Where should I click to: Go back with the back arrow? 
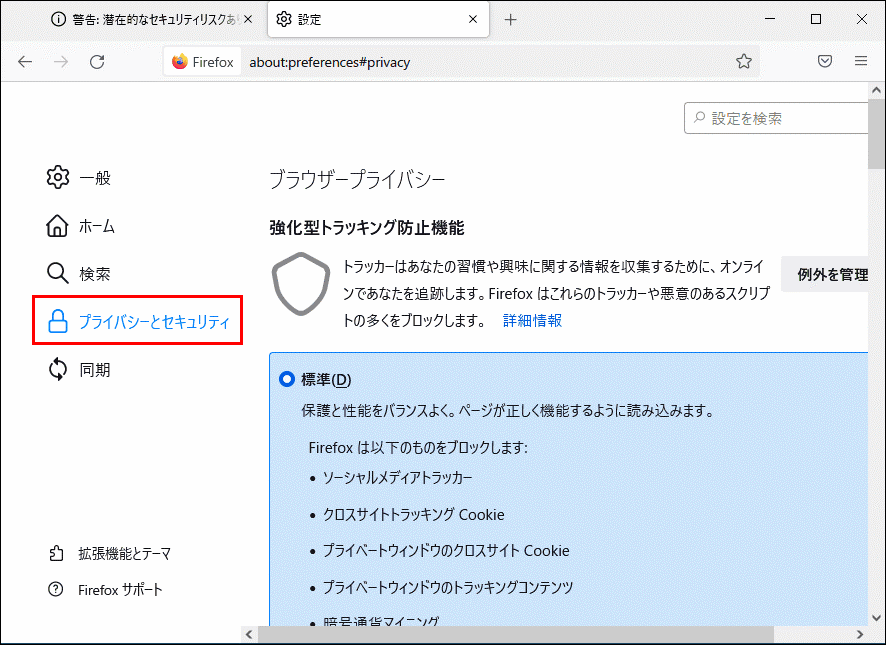tap(25, 62)
